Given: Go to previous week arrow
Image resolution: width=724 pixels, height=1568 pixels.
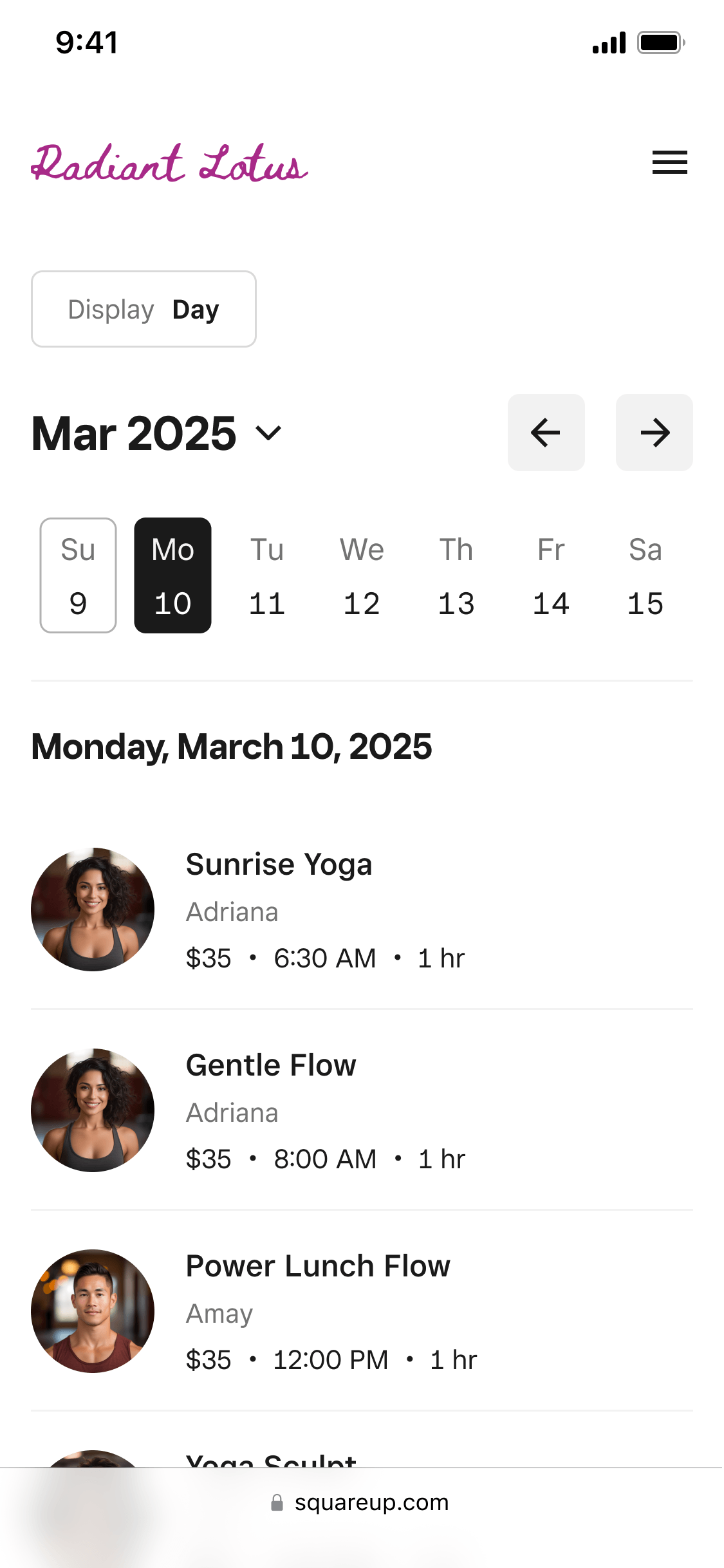Looking at the screenshot, I should [x=546, y=433].
